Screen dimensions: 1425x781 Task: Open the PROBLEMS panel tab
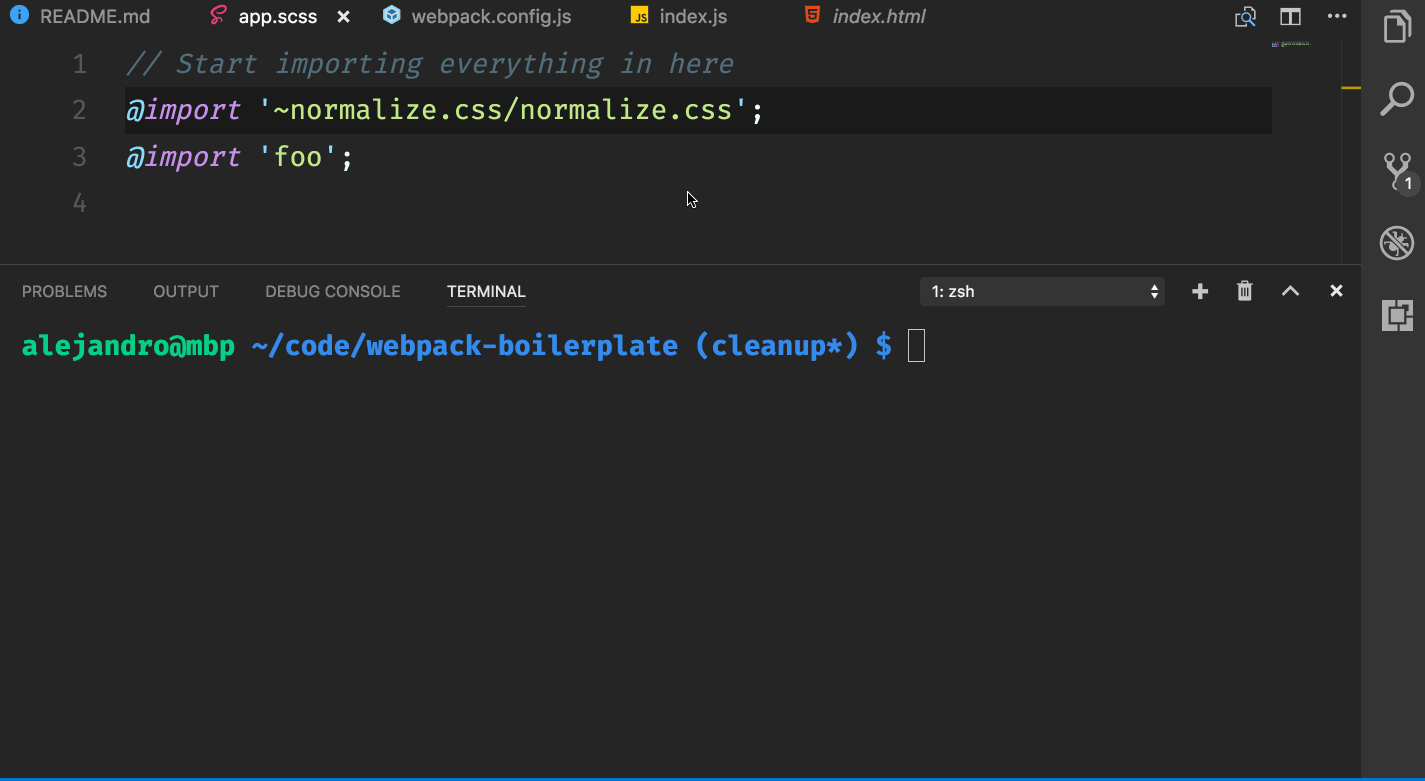coord(64,291)
